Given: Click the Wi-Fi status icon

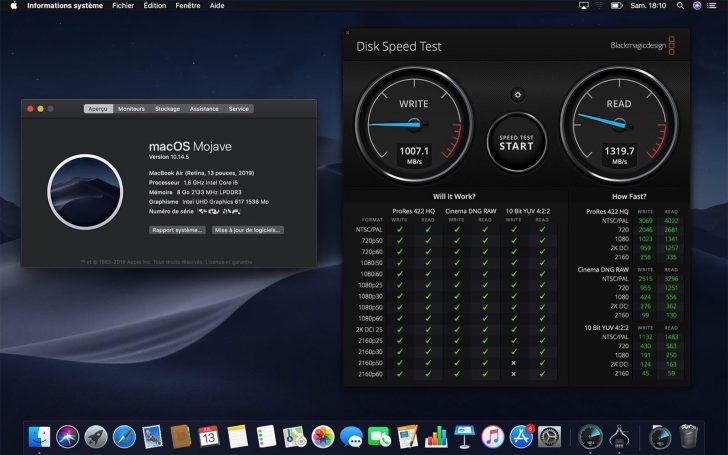Looking at the screenshot, I should (x=599, y=6).
